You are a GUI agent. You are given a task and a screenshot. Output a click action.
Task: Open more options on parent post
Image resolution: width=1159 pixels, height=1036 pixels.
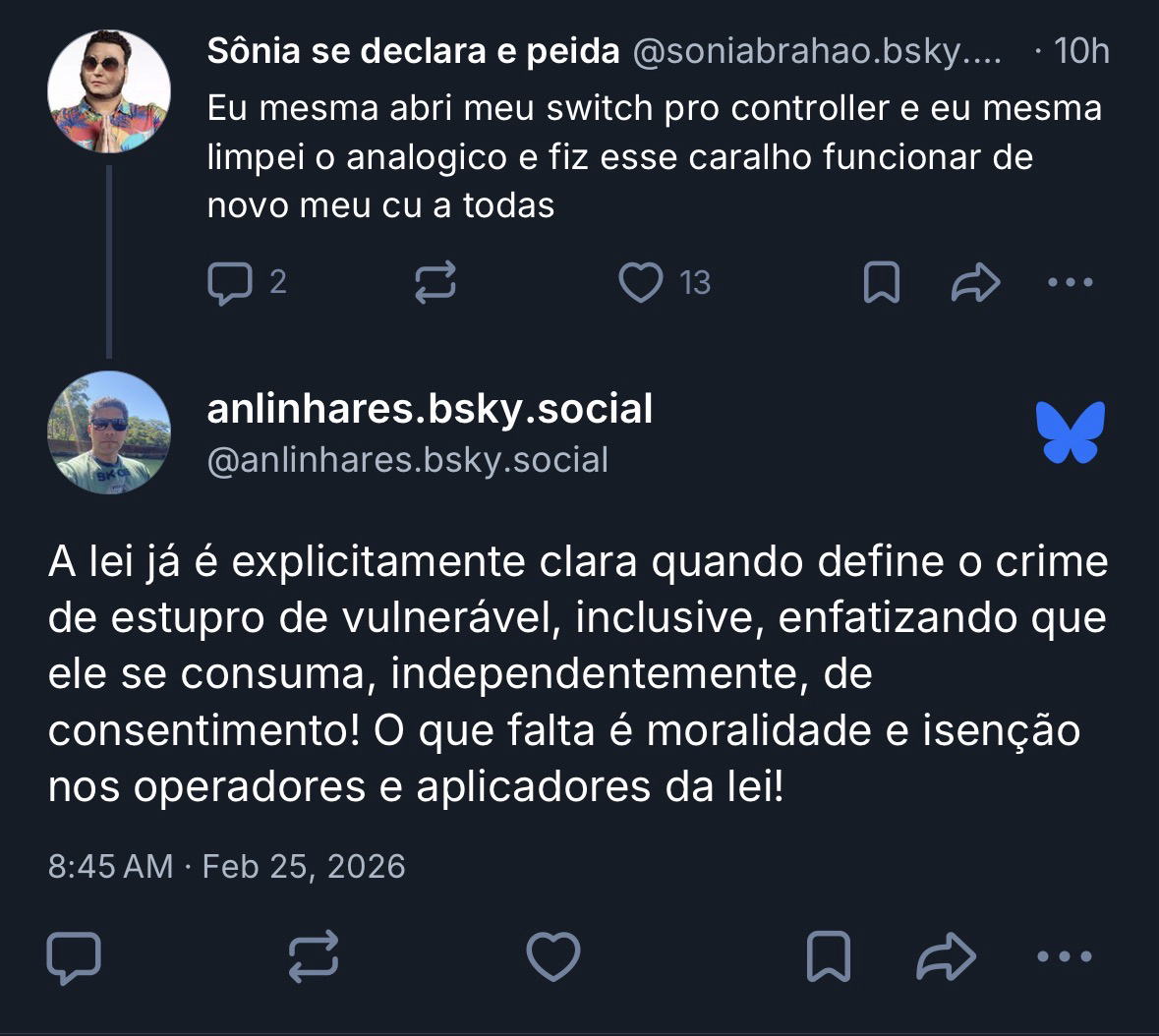point(1070,283)
